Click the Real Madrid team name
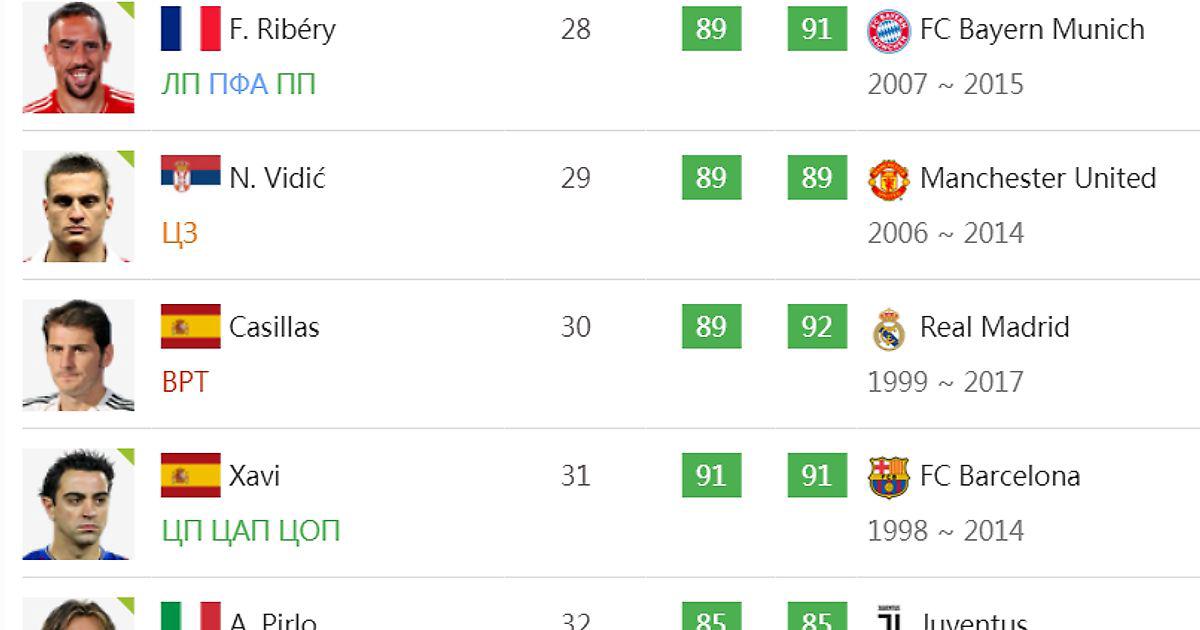Viewport: 1200px width, 630px height. 994,327
